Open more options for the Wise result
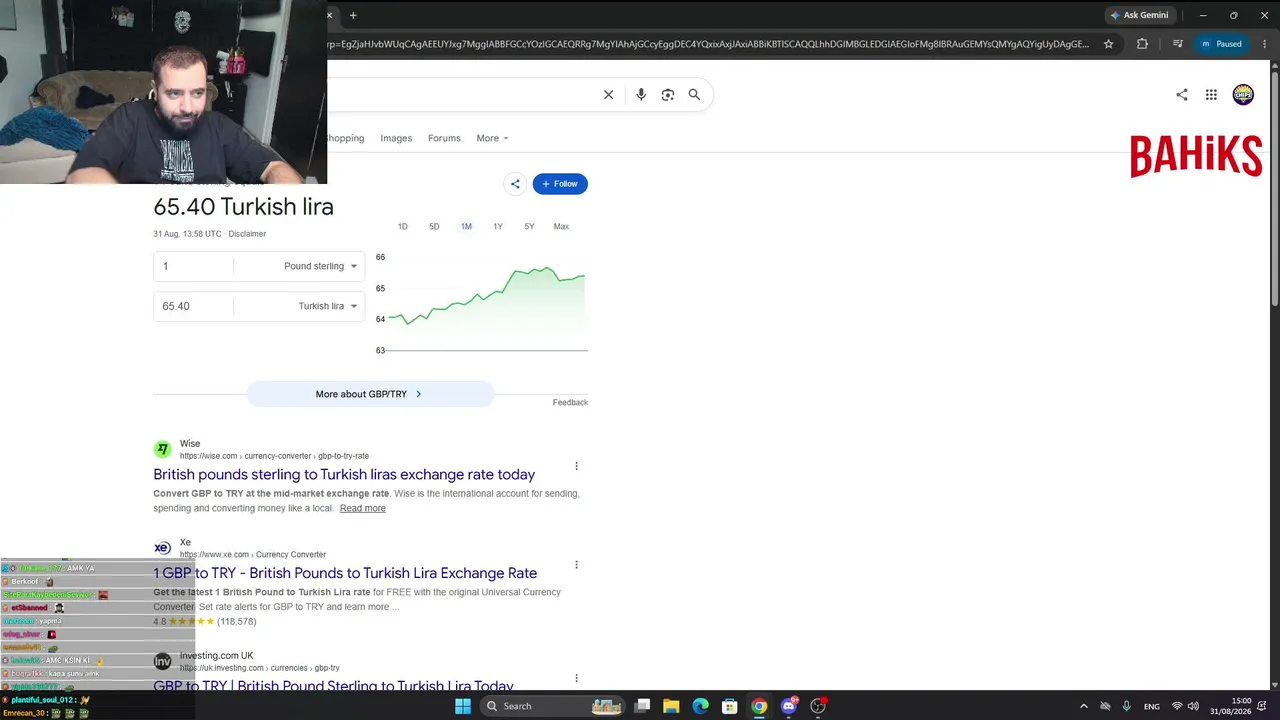The height and width of the screenshot is (720, 1280). [576, 466]
